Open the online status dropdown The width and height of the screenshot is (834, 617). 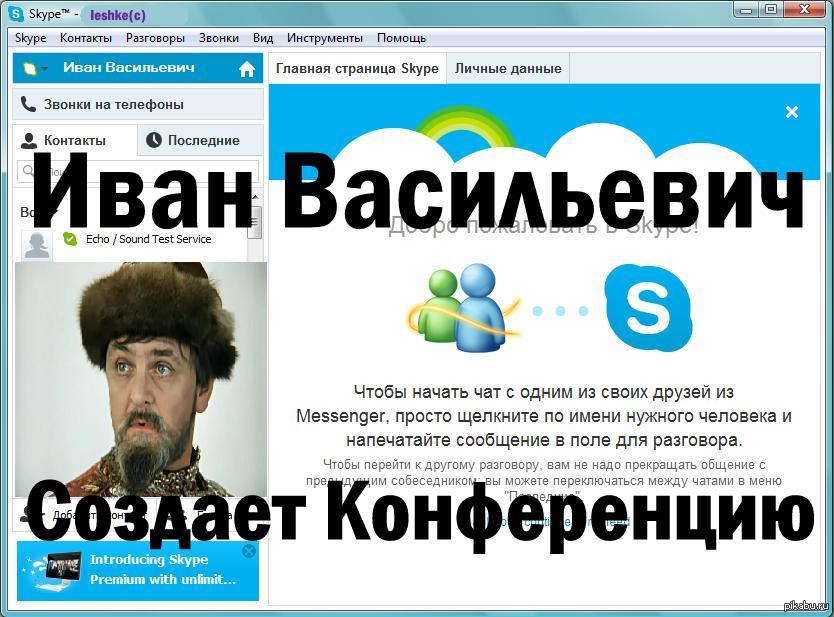[35, 69]
